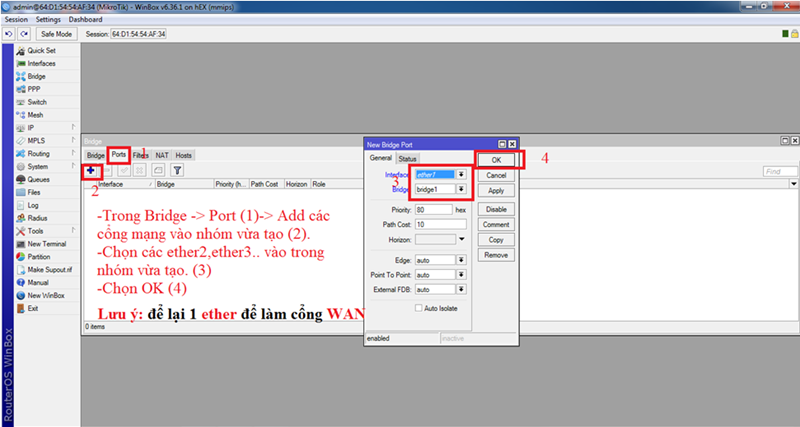Click the Apply button
Image resolution: width=800 pixels, height=427 pixels.
(494, 190)
